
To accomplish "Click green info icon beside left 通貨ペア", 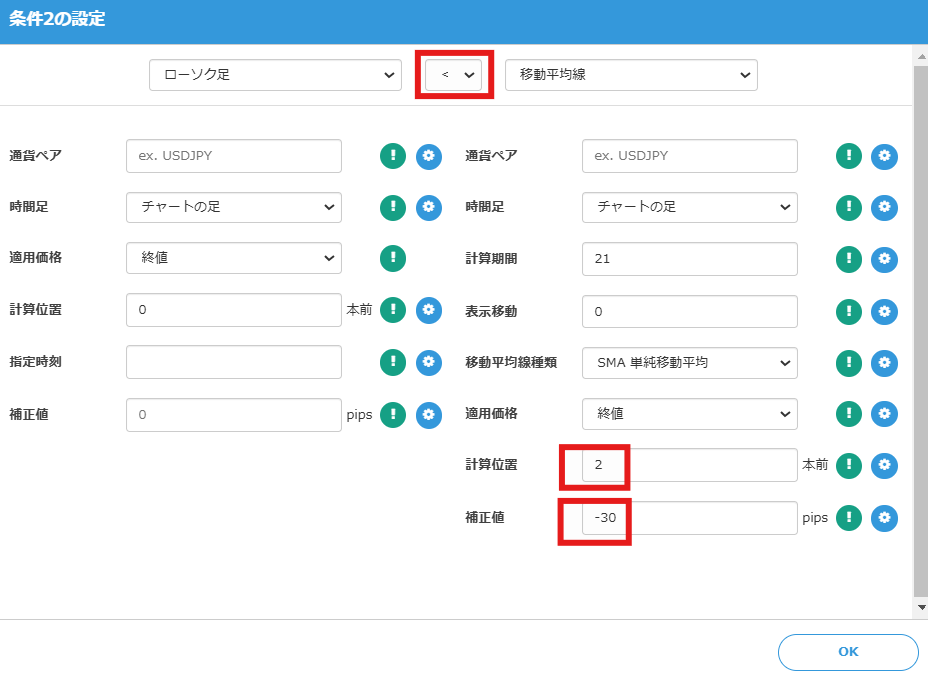I will (393, 155).
